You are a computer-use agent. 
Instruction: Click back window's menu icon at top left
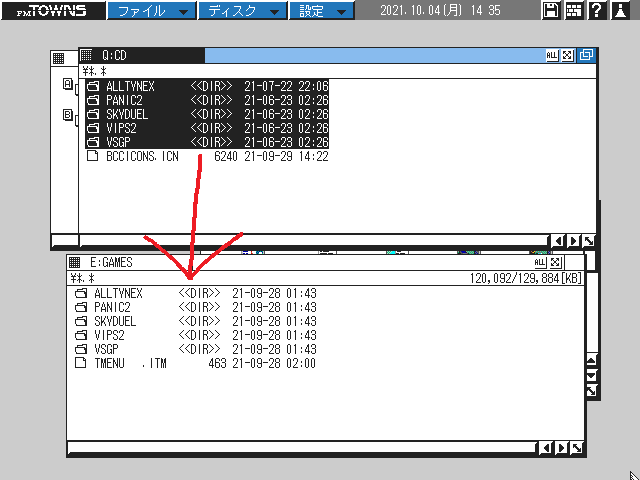[59, 58]
